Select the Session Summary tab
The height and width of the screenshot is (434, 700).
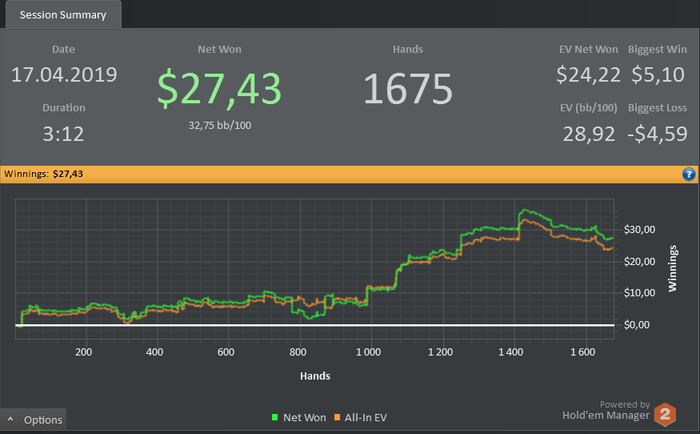point(63,15)
